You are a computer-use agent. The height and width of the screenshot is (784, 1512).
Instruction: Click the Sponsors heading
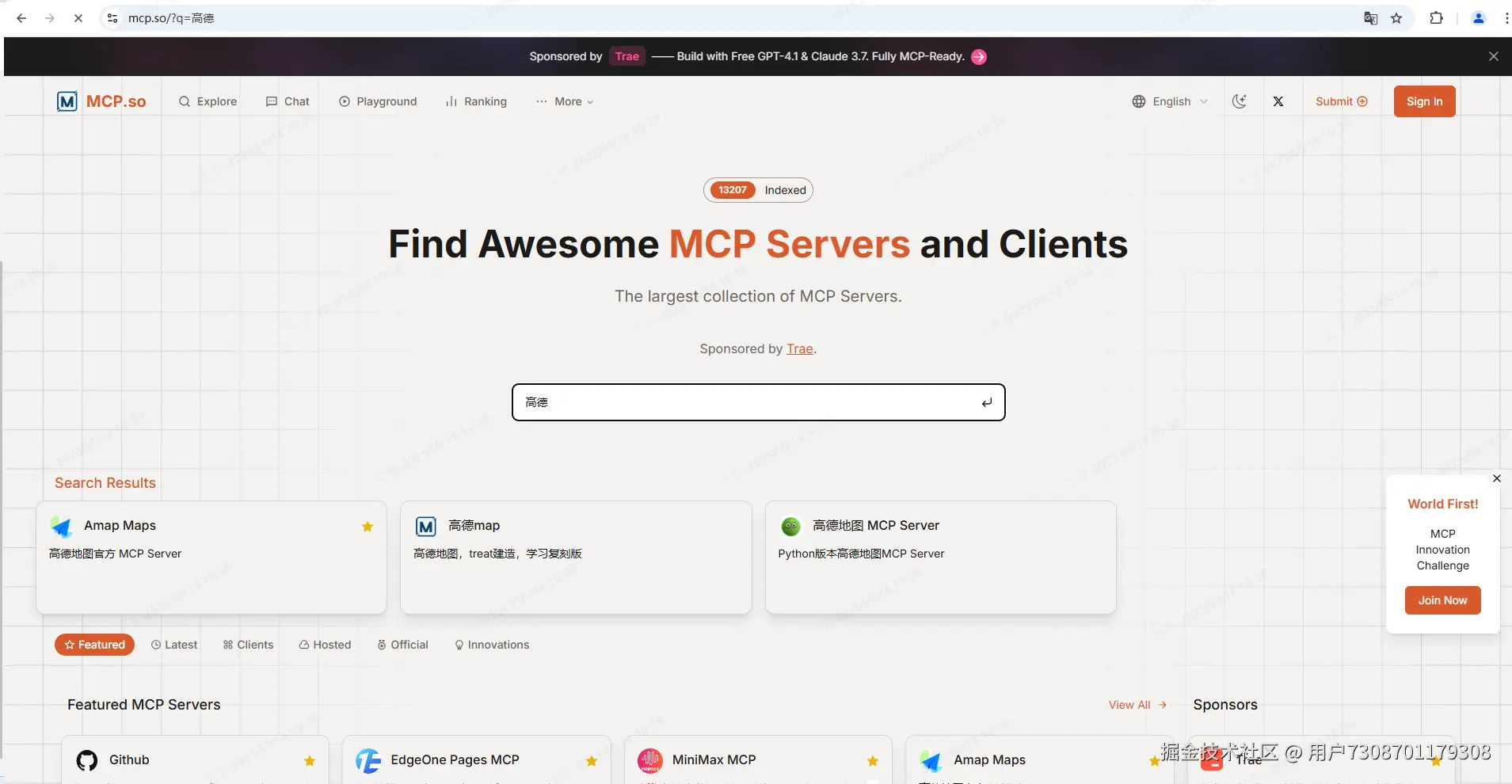pyautogui.click(x=1225, y=705)
